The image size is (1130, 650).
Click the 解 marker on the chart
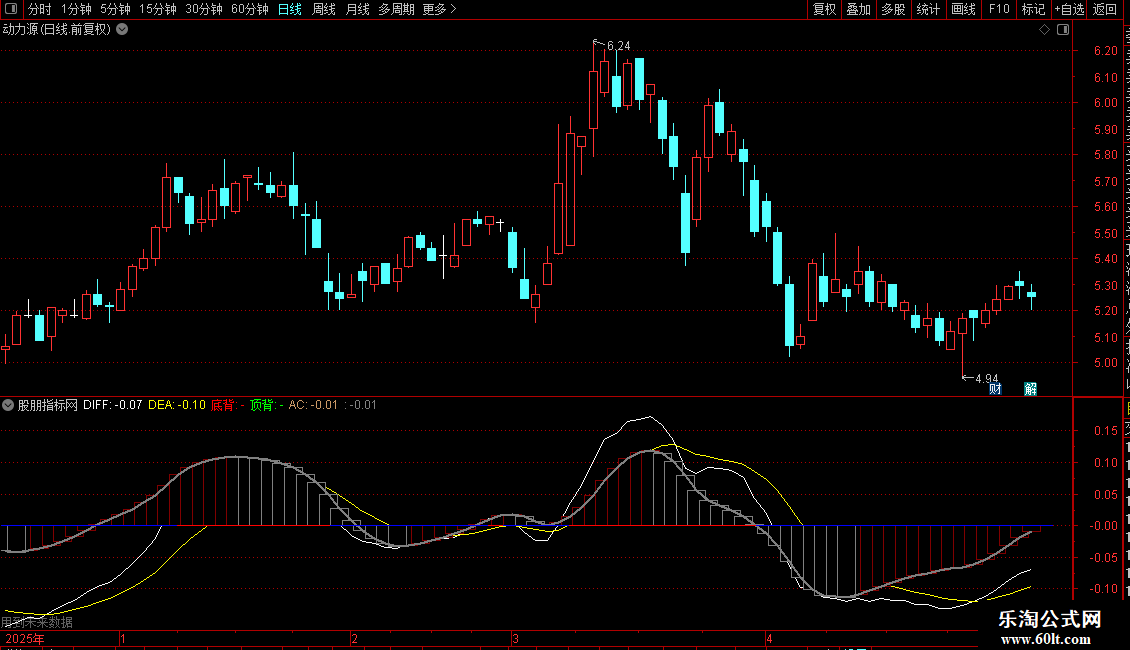tap(1031, 389)
